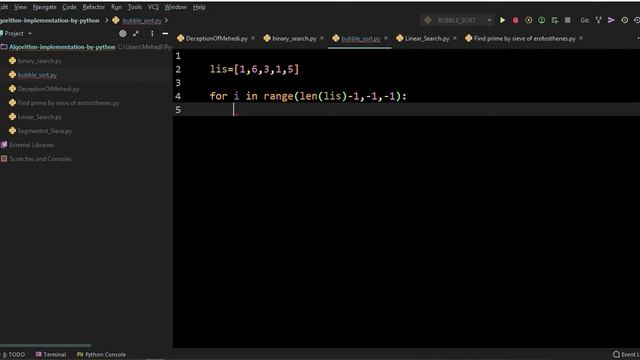
Task: Place cursor in the lis list code line
Action: click(x=254, y=69)
